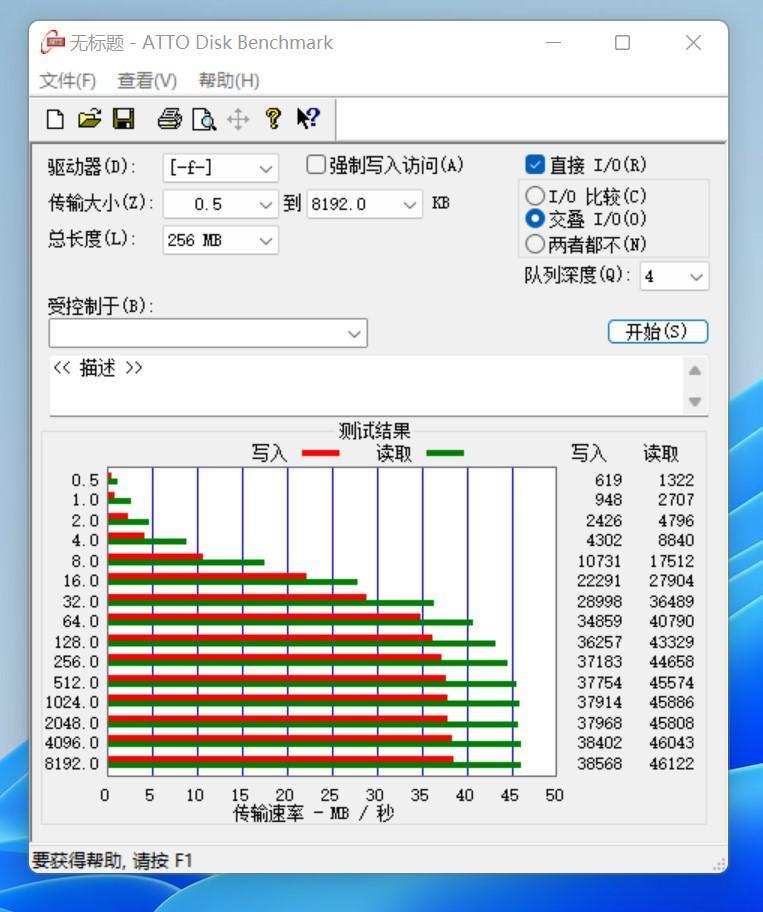Click the ATTO app icon in the title bar

52,42
